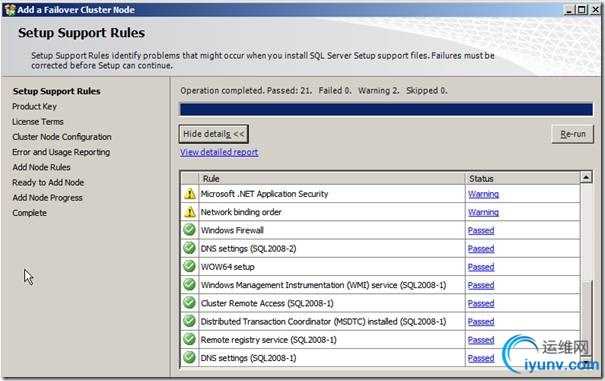Open Warning status for .NET Application Security

pos(483,194)
